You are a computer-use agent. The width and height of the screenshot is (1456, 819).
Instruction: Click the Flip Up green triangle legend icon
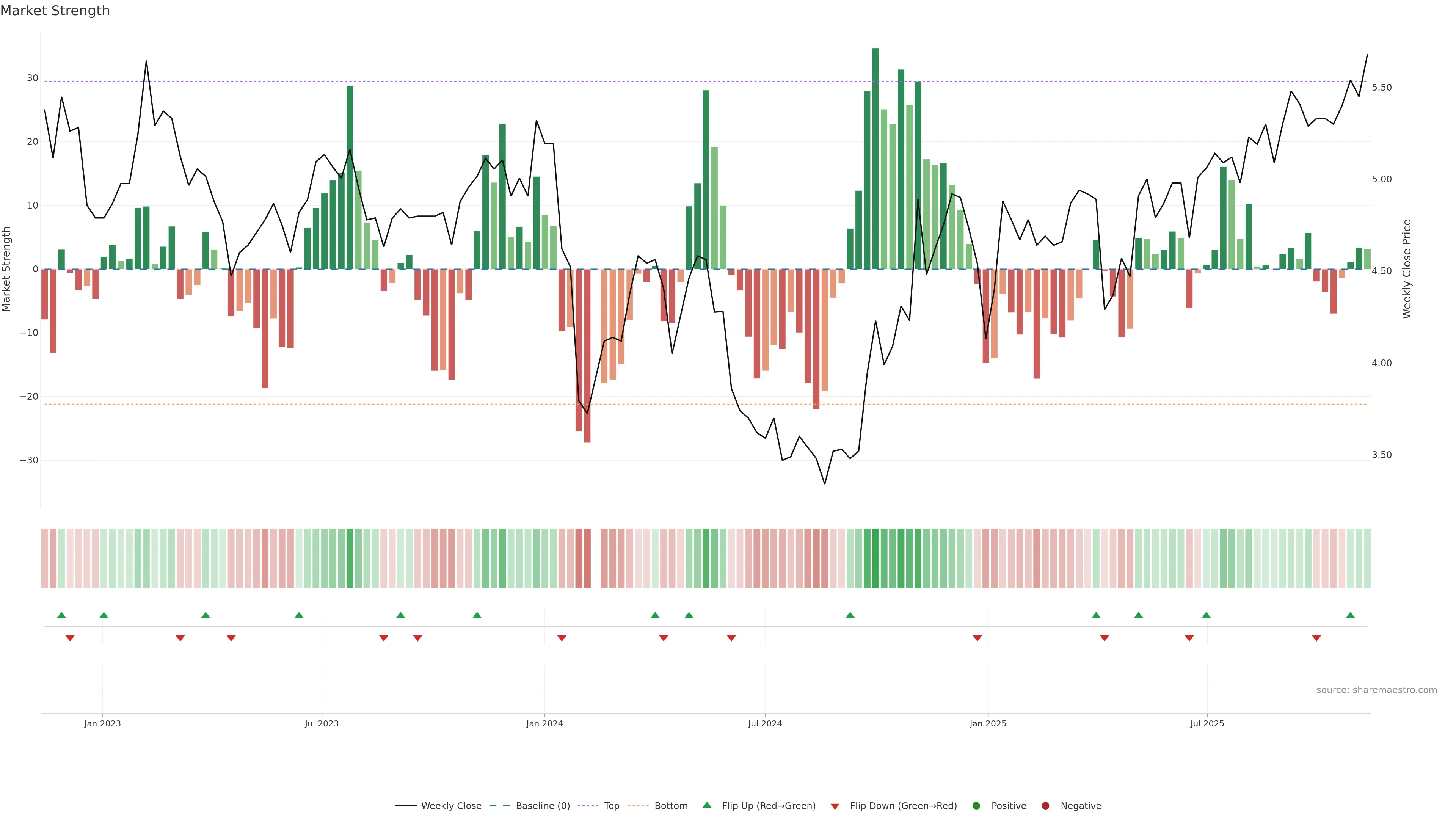[706, 805]
